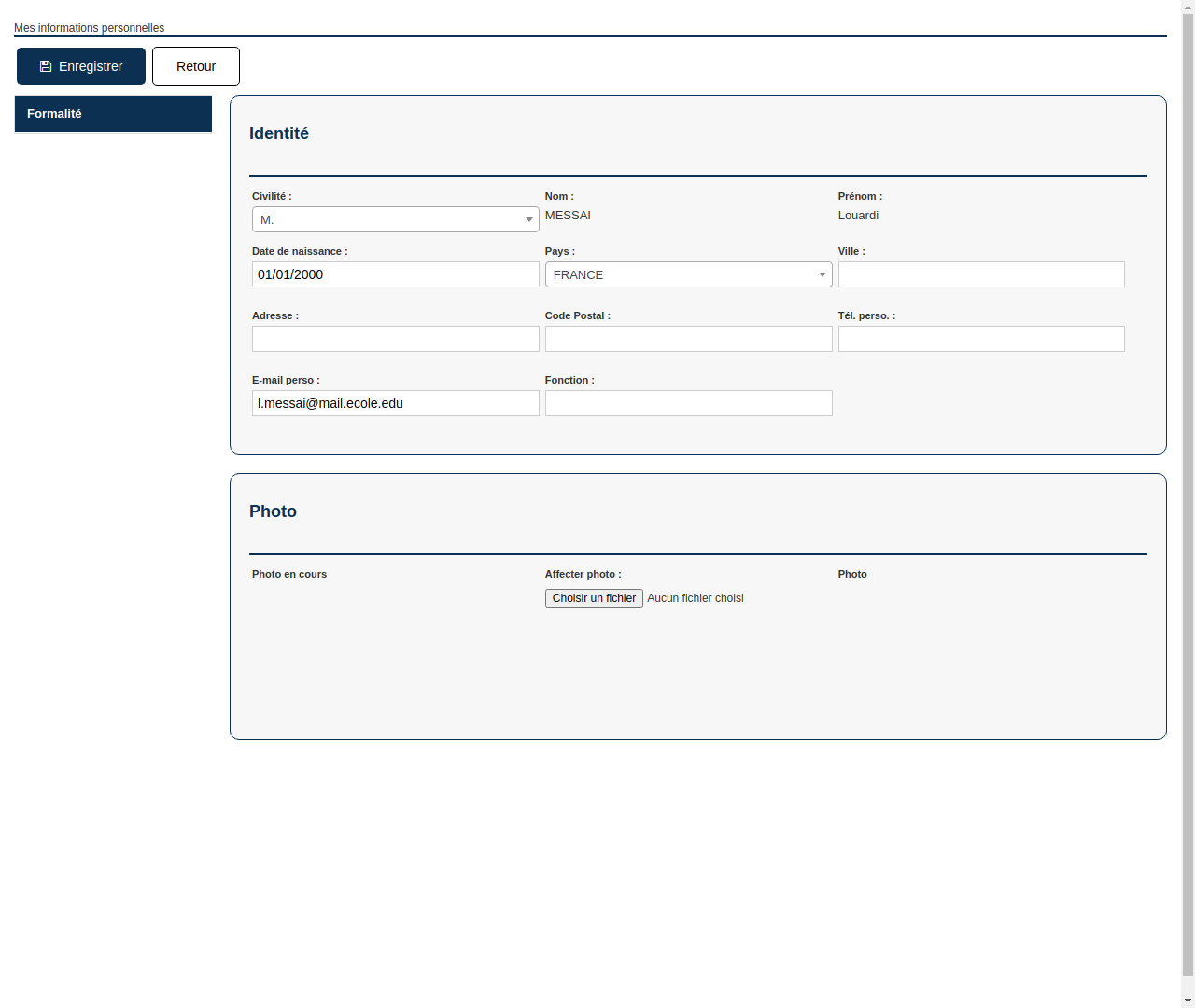The width and height of the screenshot is (1195, 1008).
Task: Click the Photo section title
Action: pyautogui.click(x=273, y=511)
